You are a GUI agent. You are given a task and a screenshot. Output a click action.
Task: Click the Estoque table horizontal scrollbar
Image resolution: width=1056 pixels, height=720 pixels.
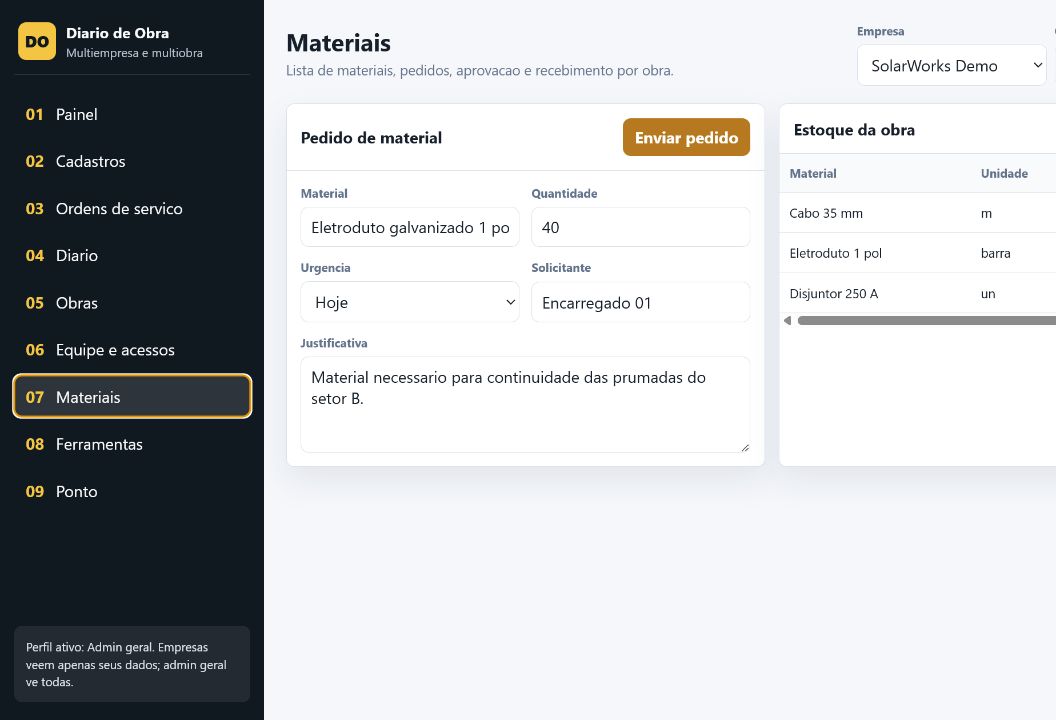927,321
